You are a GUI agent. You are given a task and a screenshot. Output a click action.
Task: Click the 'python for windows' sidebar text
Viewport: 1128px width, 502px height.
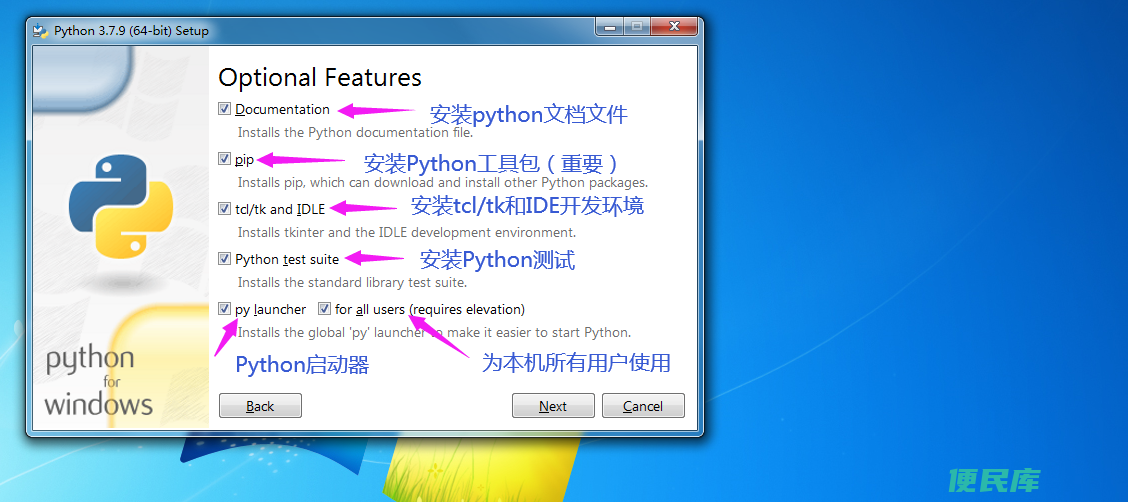[99, 382]
